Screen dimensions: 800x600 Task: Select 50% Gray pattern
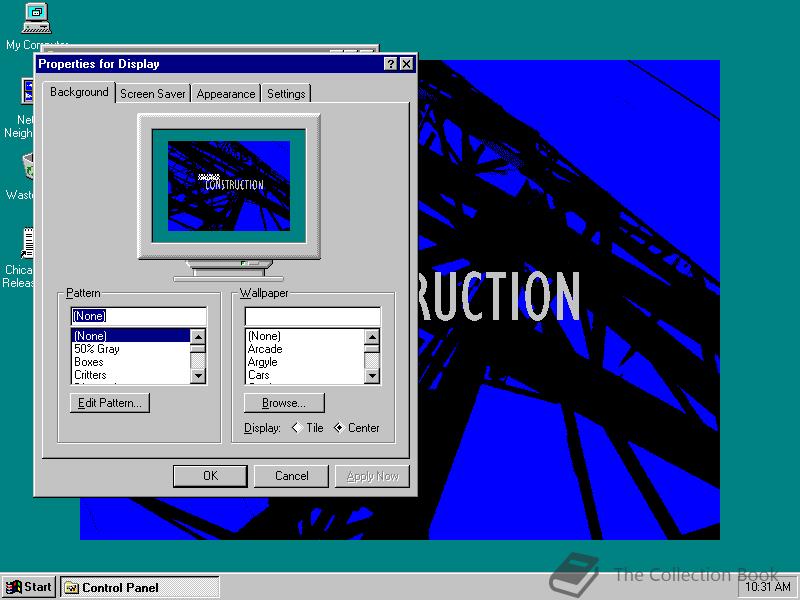click(131, 349)
